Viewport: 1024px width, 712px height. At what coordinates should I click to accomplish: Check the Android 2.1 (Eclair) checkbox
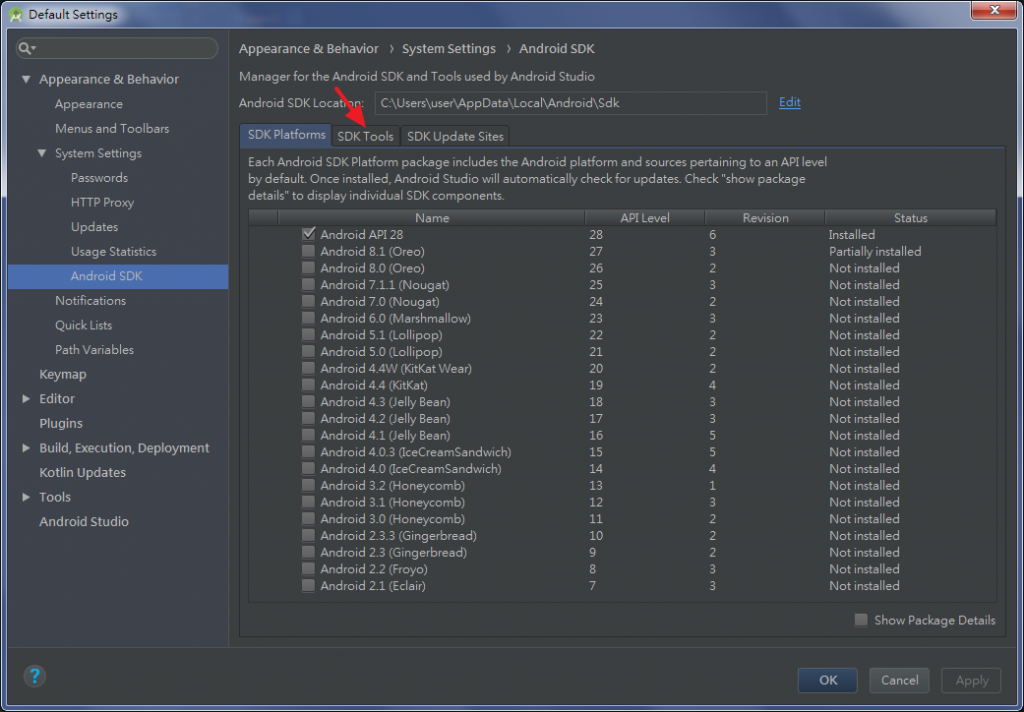click(308, 585)
